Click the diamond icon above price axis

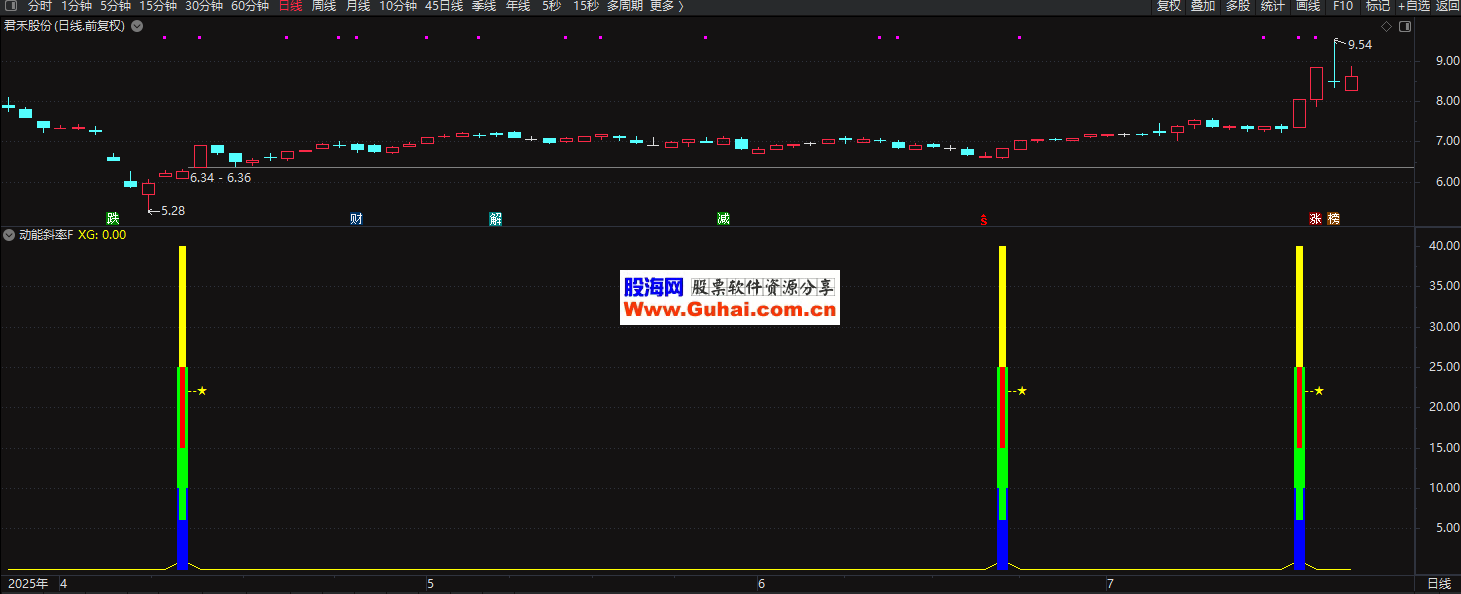click(1386, 27)
